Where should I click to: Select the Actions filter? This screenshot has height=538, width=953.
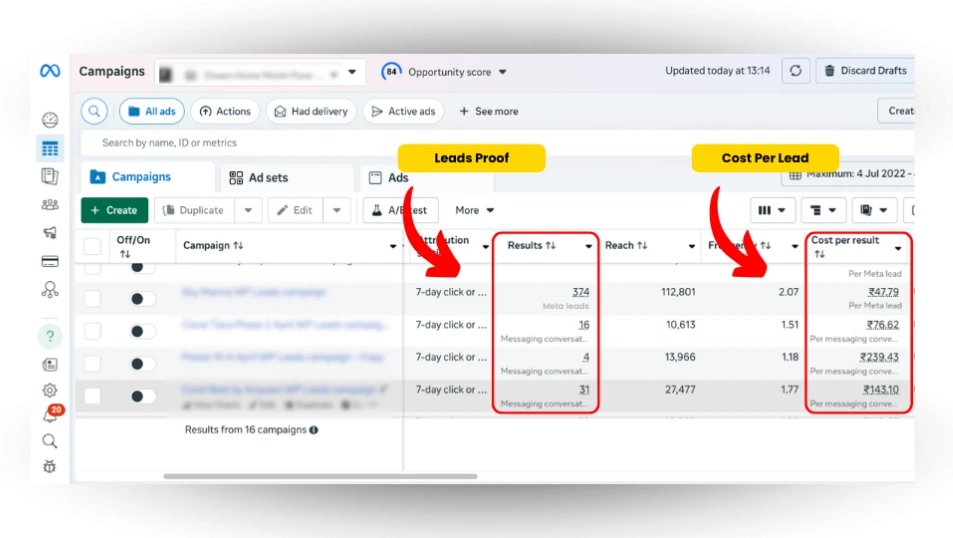tap(225, 111)
